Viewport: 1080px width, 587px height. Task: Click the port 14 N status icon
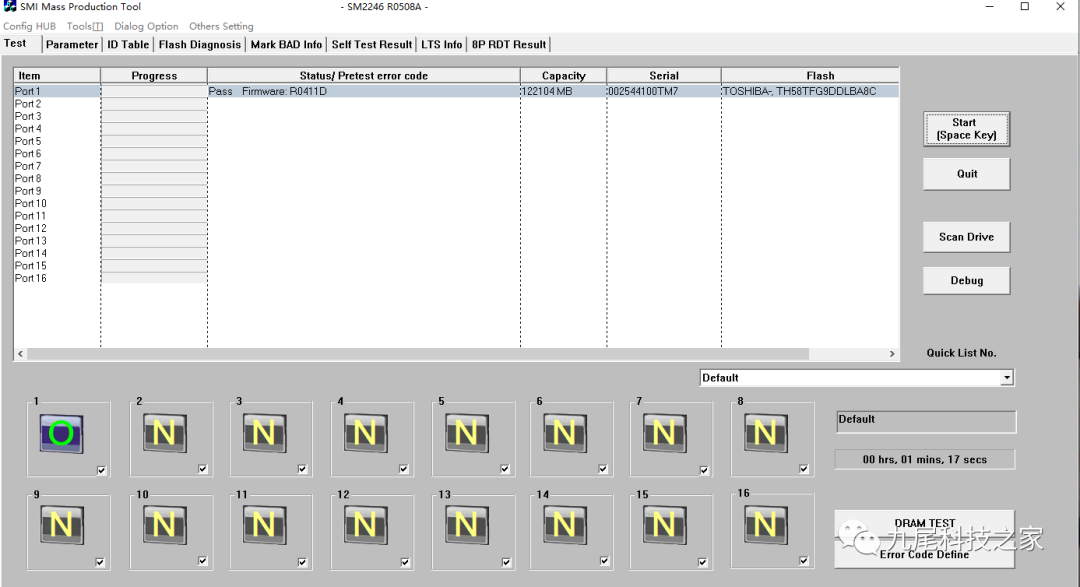click(565, 525)
